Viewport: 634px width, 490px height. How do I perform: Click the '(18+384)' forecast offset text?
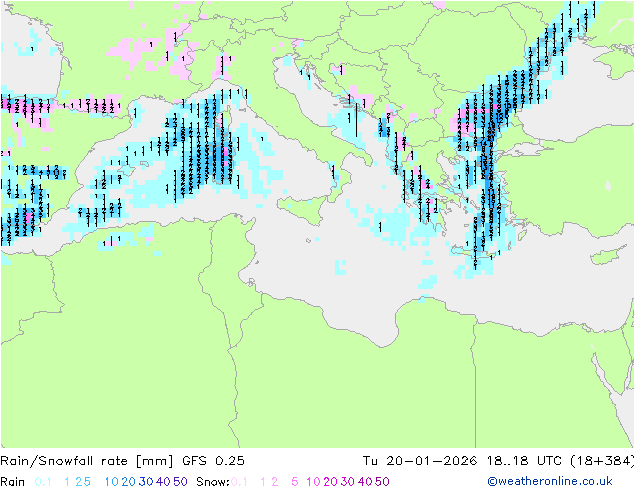click(x=602, y=461)
